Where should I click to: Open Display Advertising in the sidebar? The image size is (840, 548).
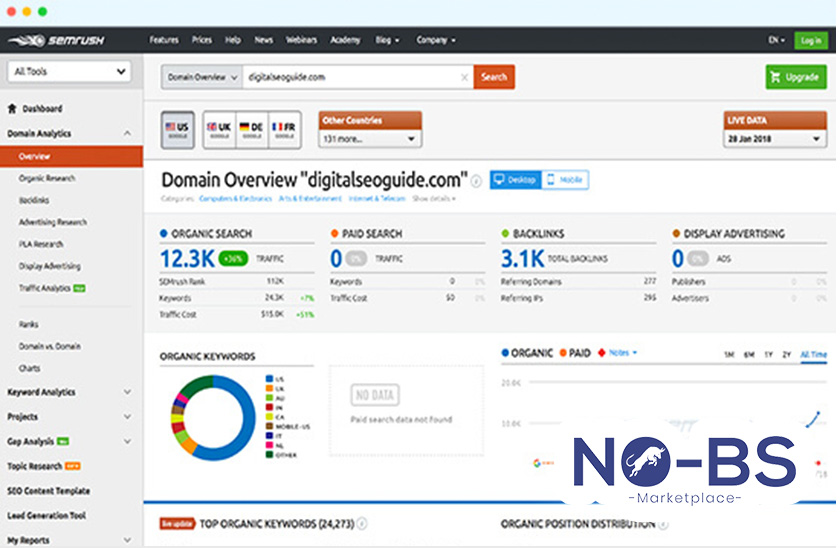[x=49, y=266]
